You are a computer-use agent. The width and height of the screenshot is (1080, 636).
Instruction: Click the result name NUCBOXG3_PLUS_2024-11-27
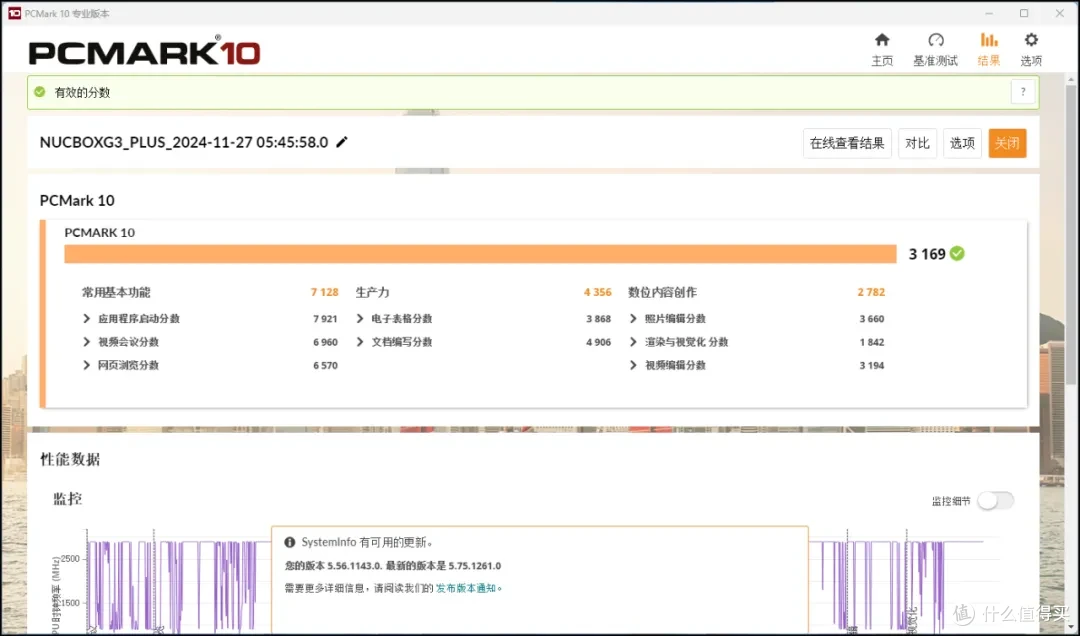point(183,142)
